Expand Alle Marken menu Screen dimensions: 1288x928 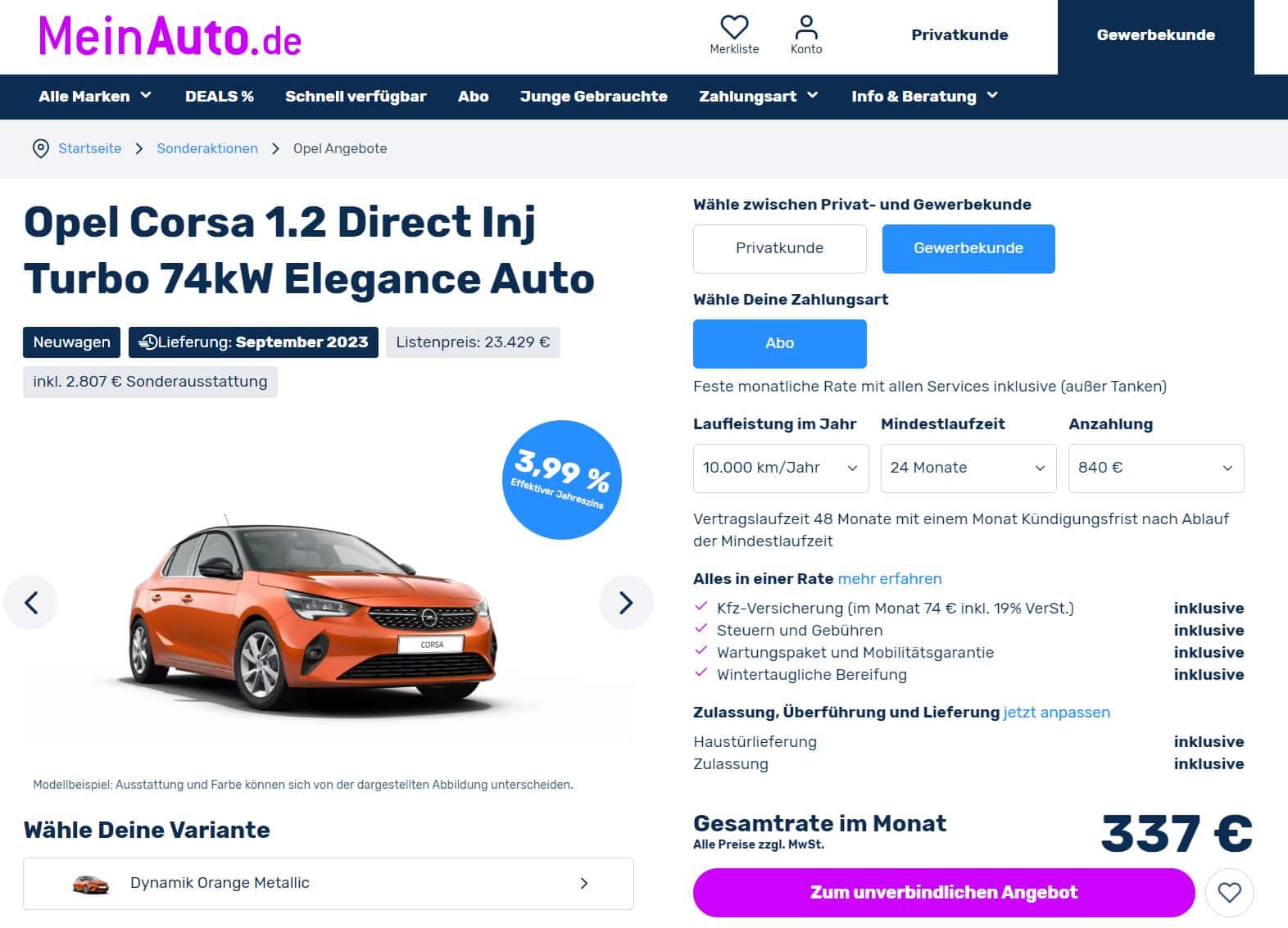pos(95,97)
